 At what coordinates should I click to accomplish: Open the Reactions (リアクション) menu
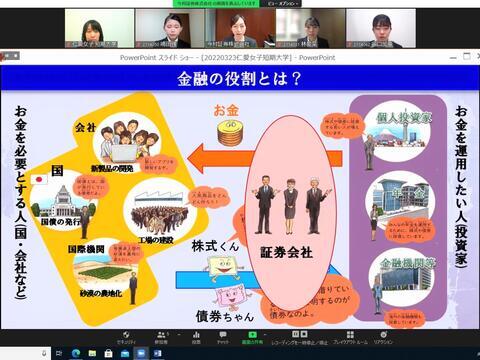tap(383, 337)
